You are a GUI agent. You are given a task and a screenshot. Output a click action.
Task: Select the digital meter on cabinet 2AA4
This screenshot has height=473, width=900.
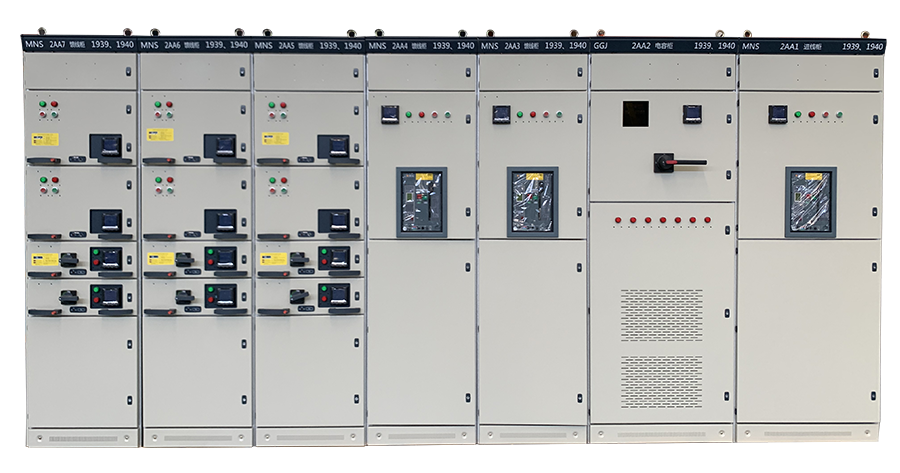pos(389,114)
